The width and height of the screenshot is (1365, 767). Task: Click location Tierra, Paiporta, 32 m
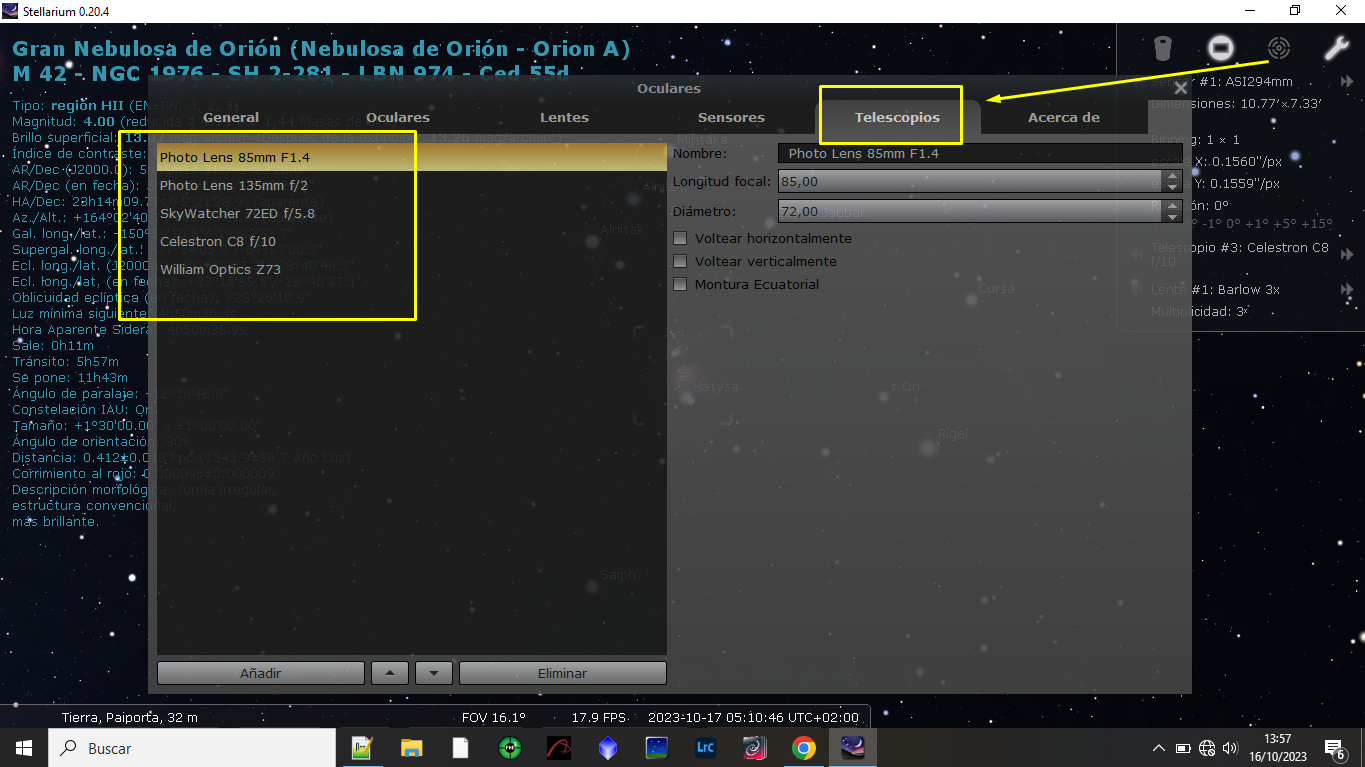click(x=130, y=717)
